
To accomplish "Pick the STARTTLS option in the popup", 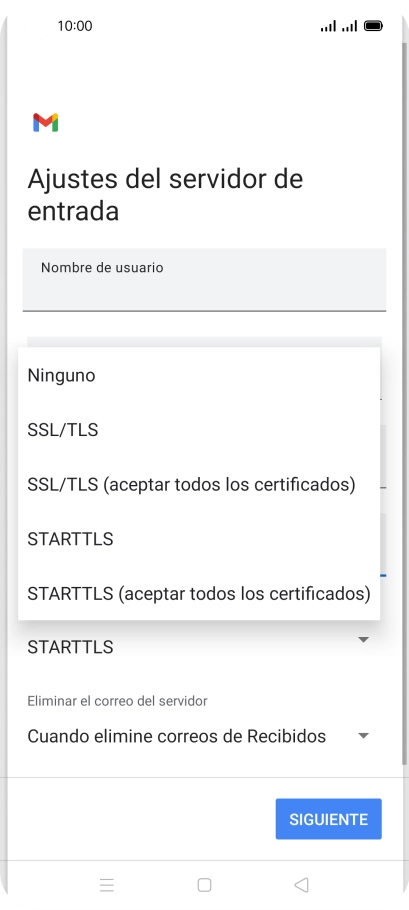I will coord(199,539).
